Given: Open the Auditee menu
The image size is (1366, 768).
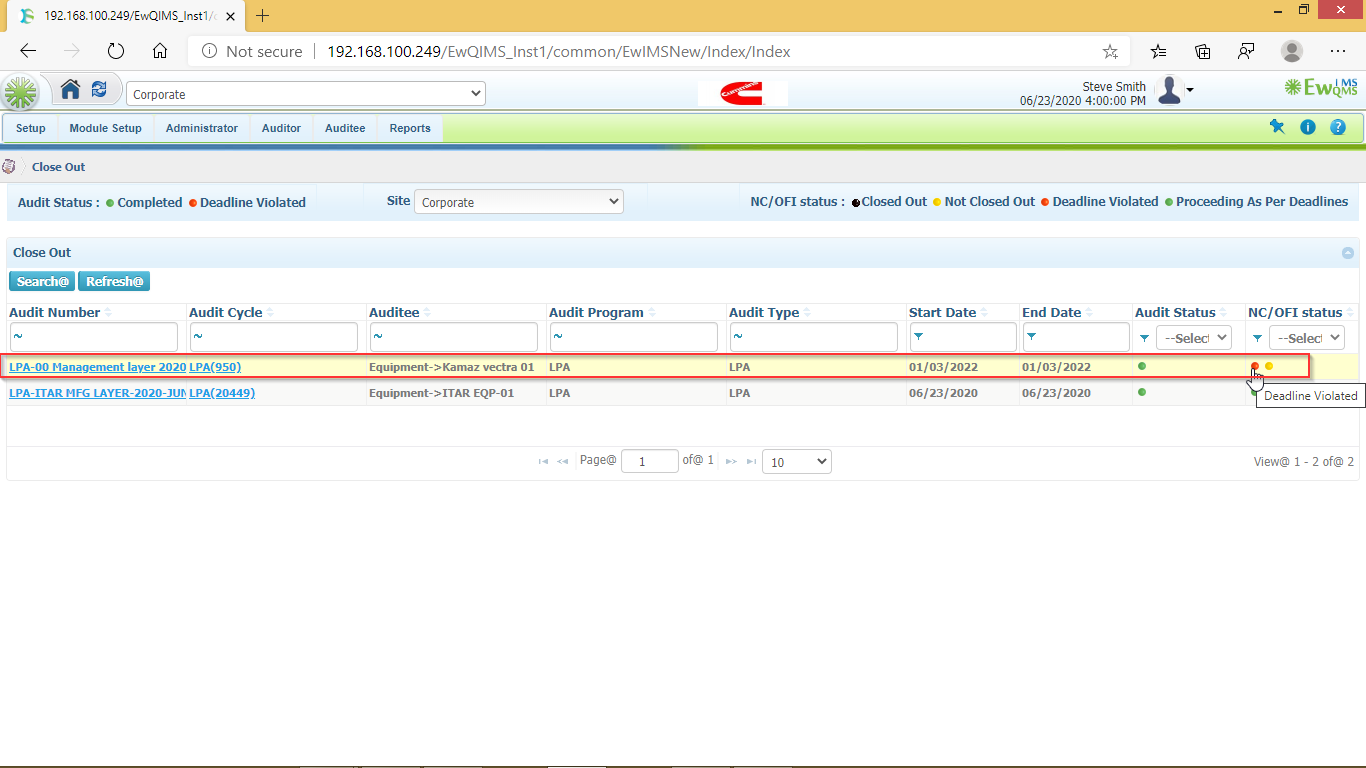Looking at the screenshot, I should tap(345, 128).
